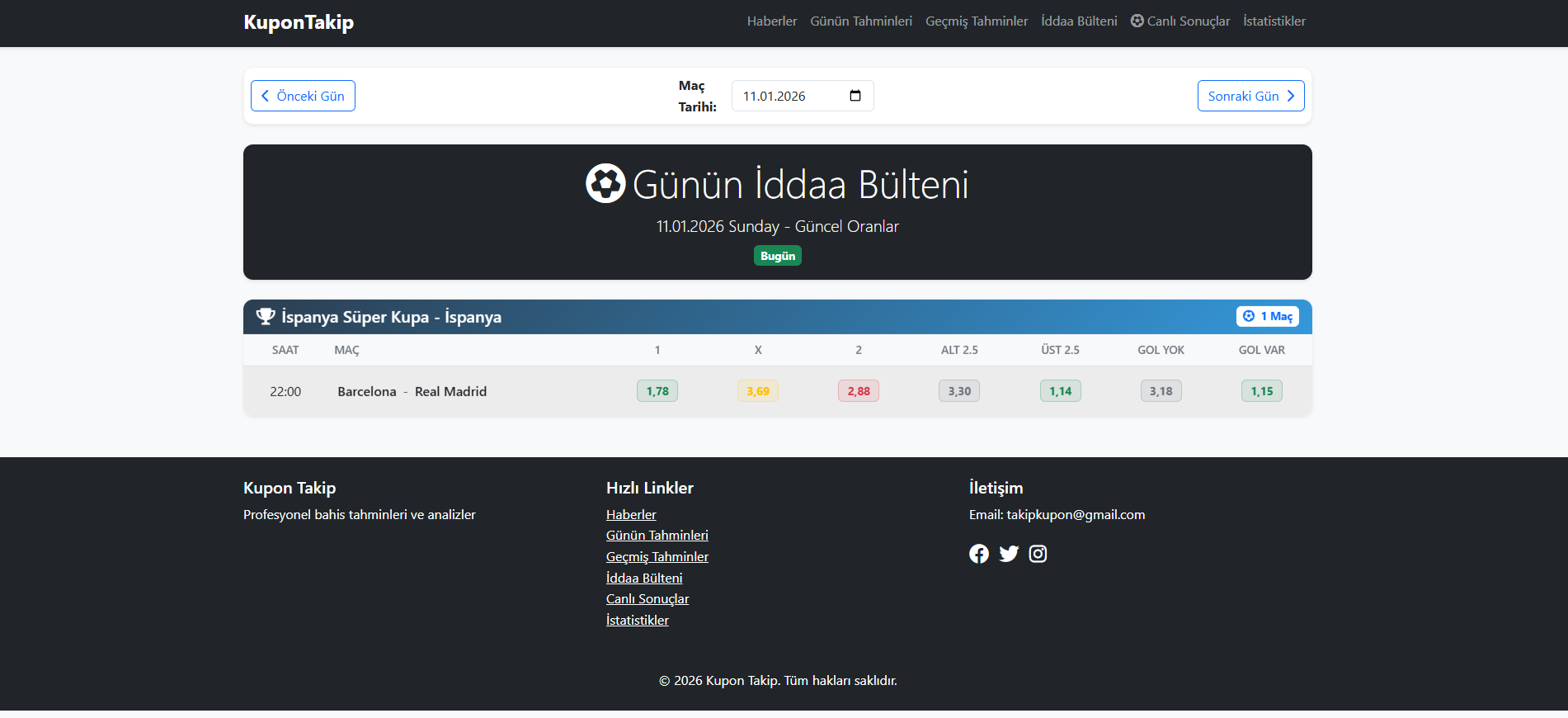This screenshot has width=1568, height=718.
Task: Click the football icon beside Günün İddaa Bülteni
Action: tap(605, 183)
